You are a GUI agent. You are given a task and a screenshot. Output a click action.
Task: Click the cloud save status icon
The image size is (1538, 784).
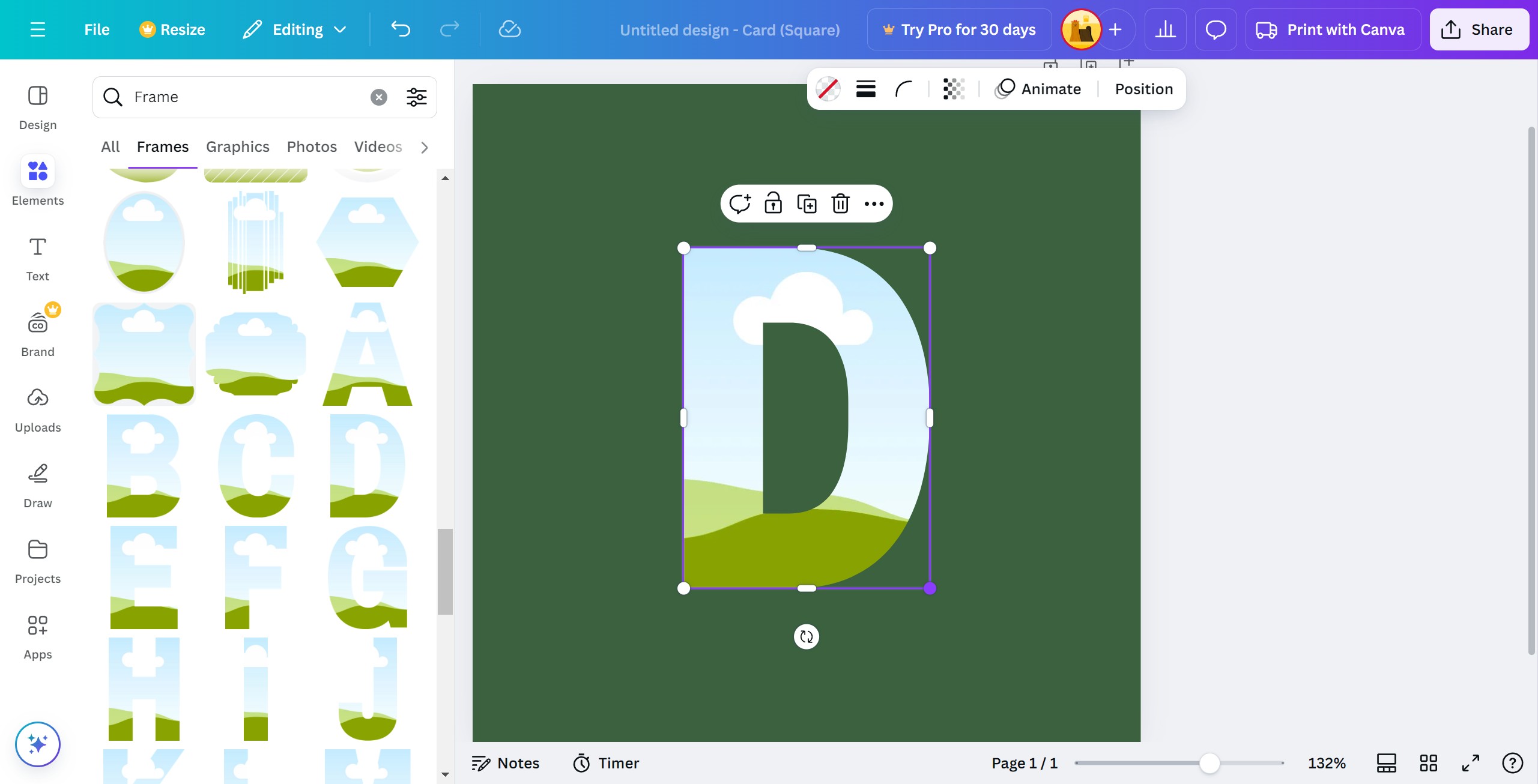pos(509,29)
